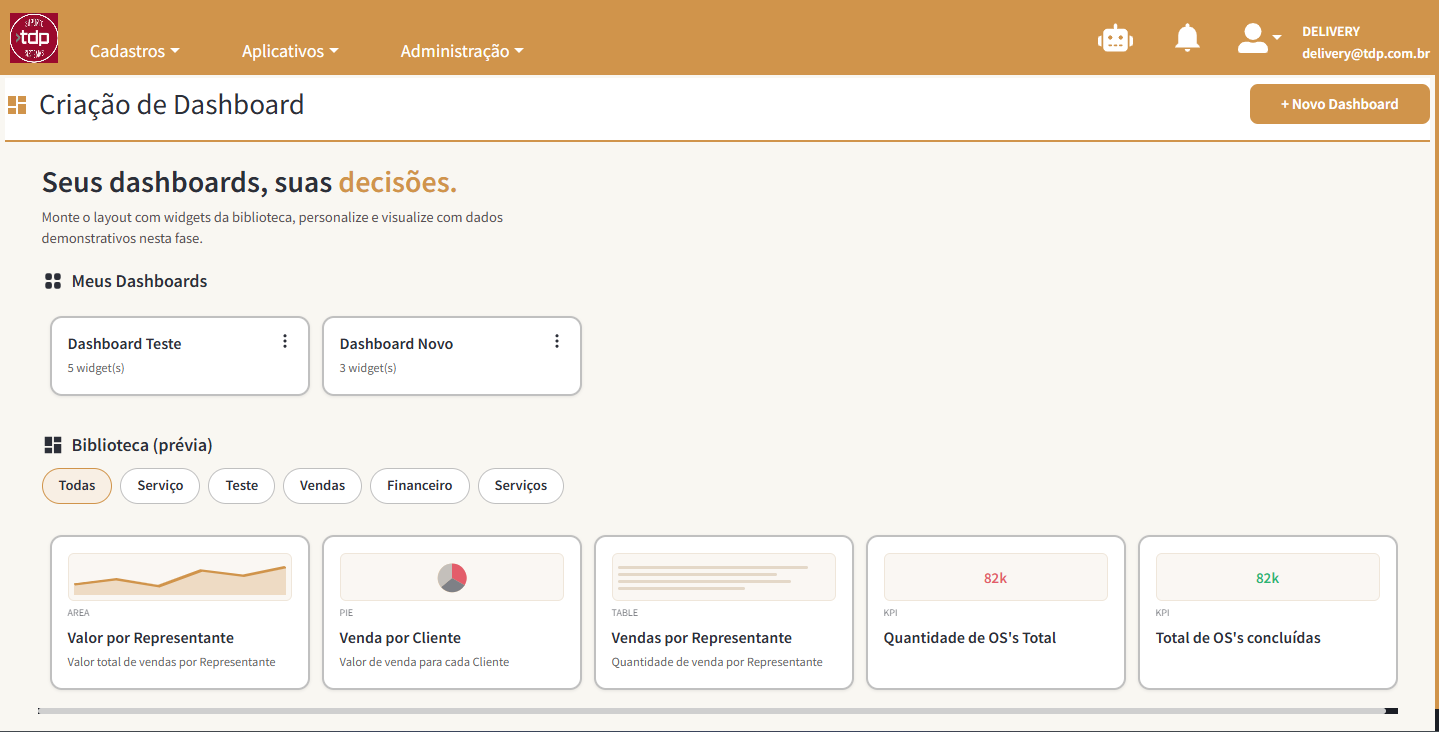
Task: Click the Criação de Dashboard heading
Action: [172, 104]
